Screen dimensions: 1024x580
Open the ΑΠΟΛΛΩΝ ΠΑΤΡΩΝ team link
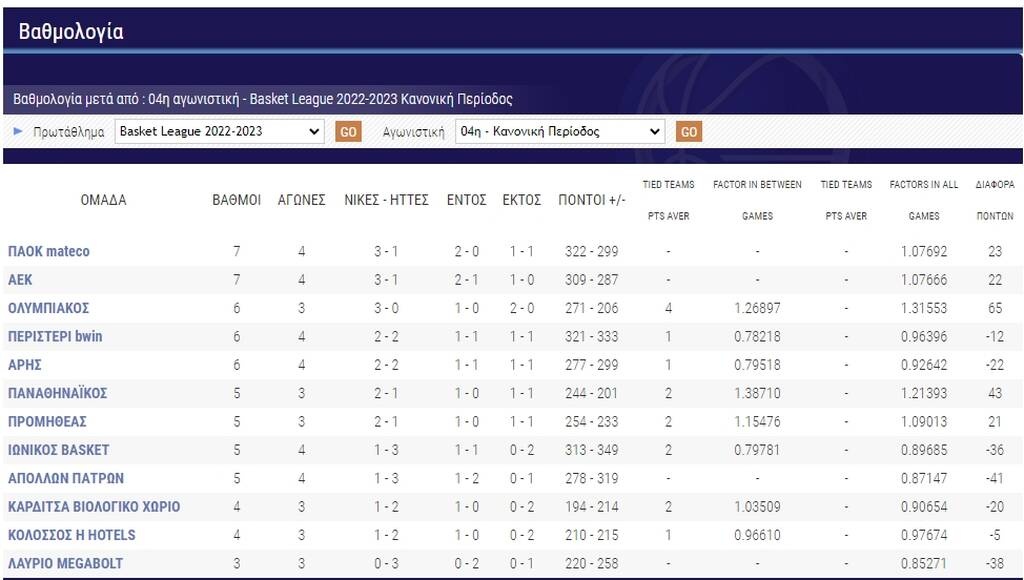coord(66,479)
